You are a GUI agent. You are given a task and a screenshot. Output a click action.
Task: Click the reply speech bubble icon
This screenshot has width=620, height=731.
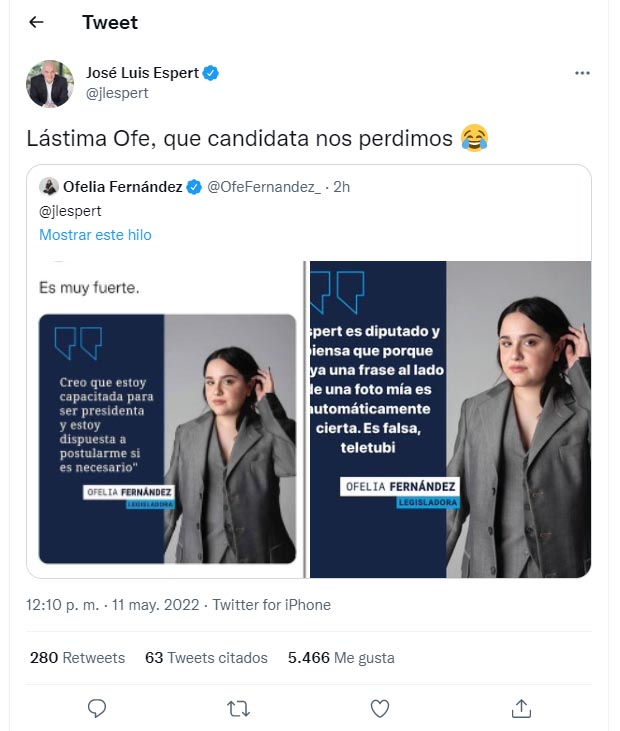97,709
